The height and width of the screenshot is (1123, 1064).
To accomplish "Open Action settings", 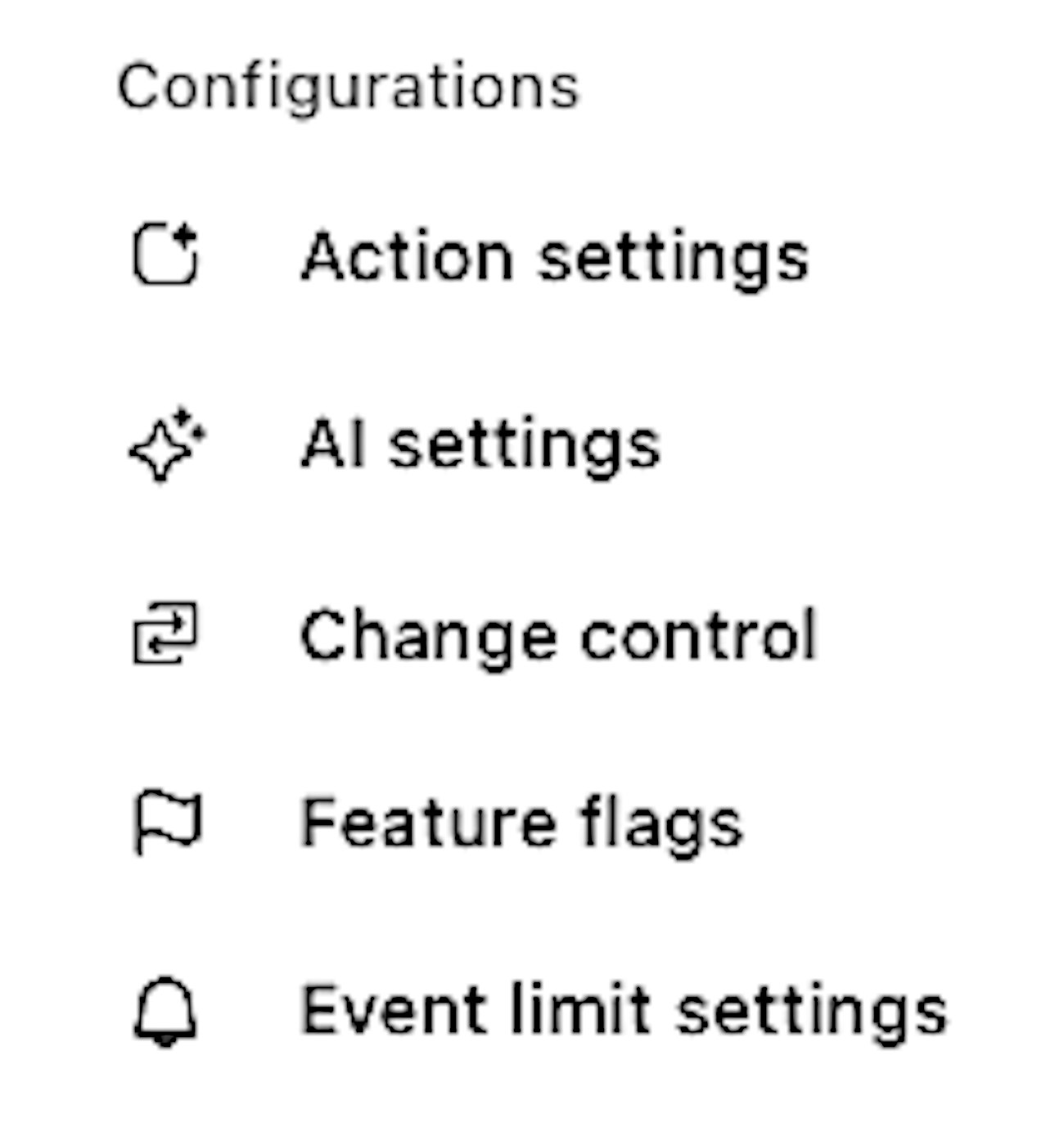I will click(x=554, y=256).
